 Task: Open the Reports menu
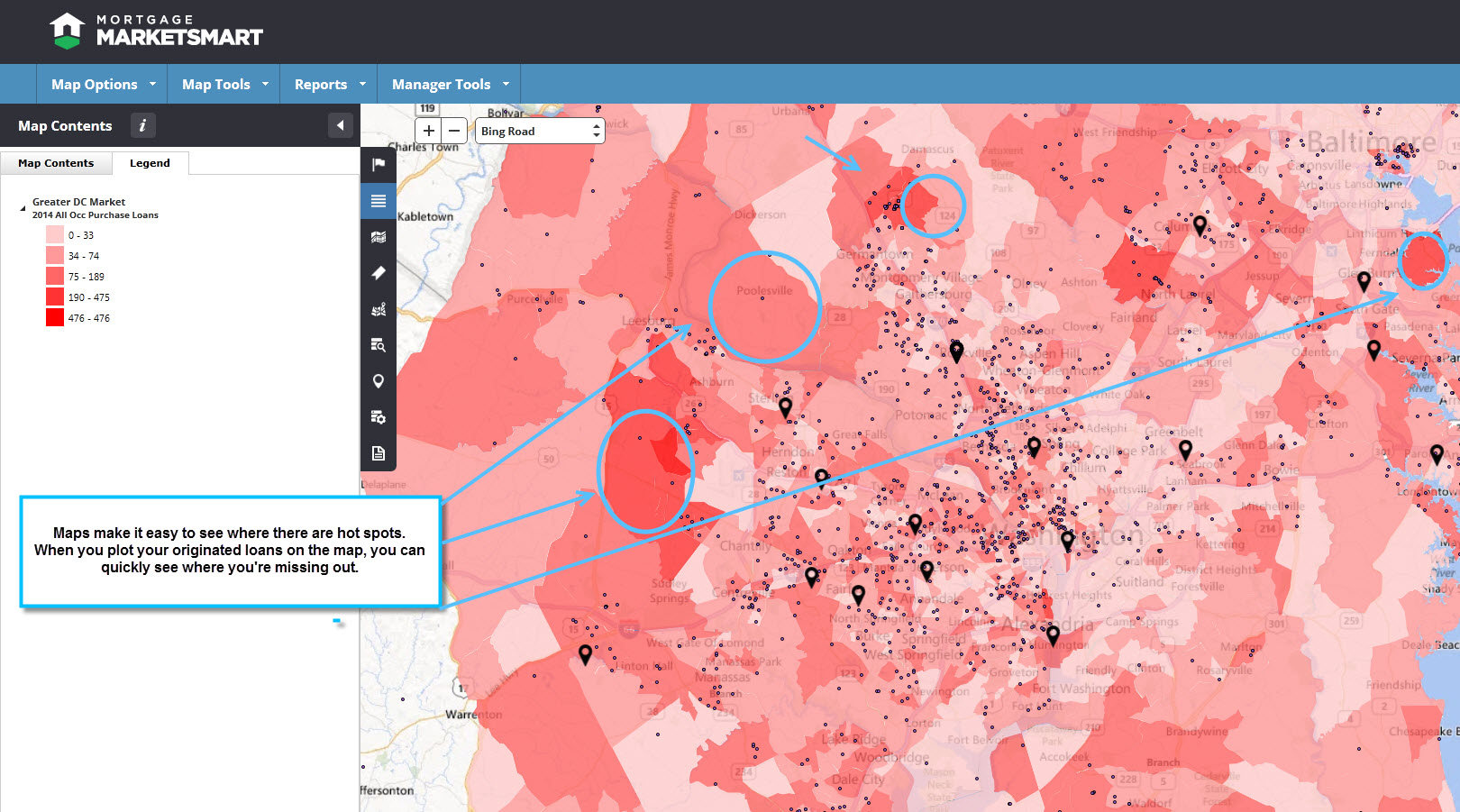329,84
